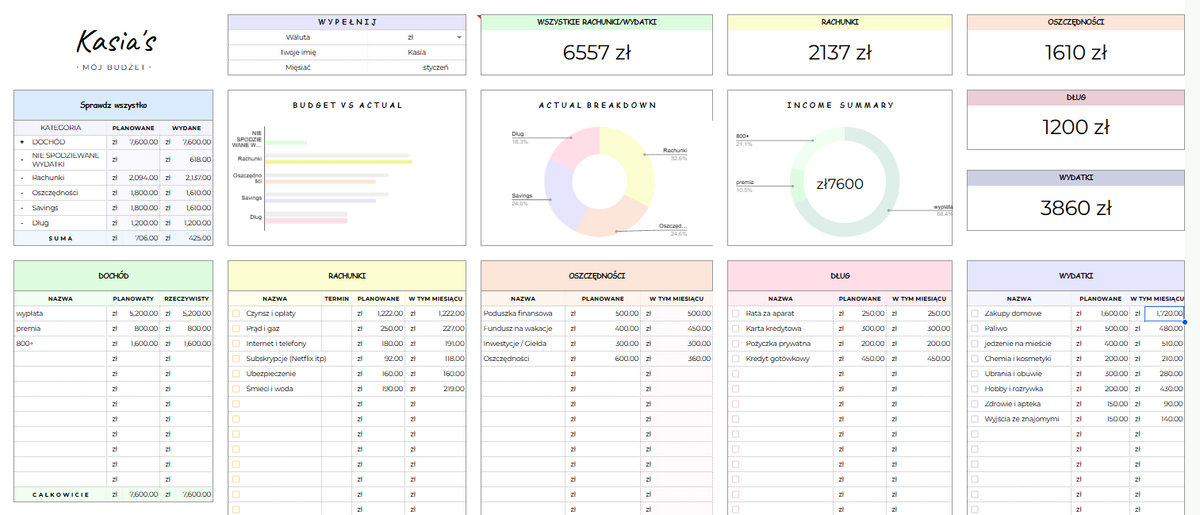Select the Miesiąc cell containing styczeń
The height and width of the screenshot is (515, 1200).
[417, 68]
